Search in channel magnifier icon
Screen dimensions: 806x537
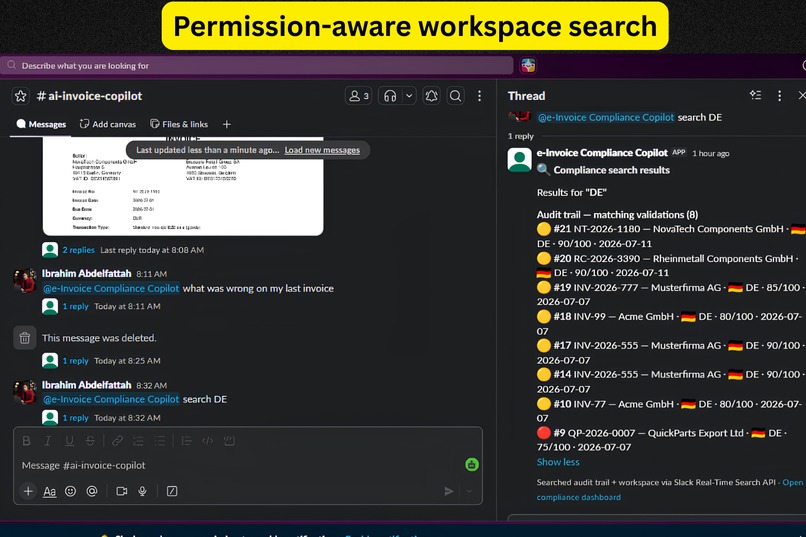point(455,96)
